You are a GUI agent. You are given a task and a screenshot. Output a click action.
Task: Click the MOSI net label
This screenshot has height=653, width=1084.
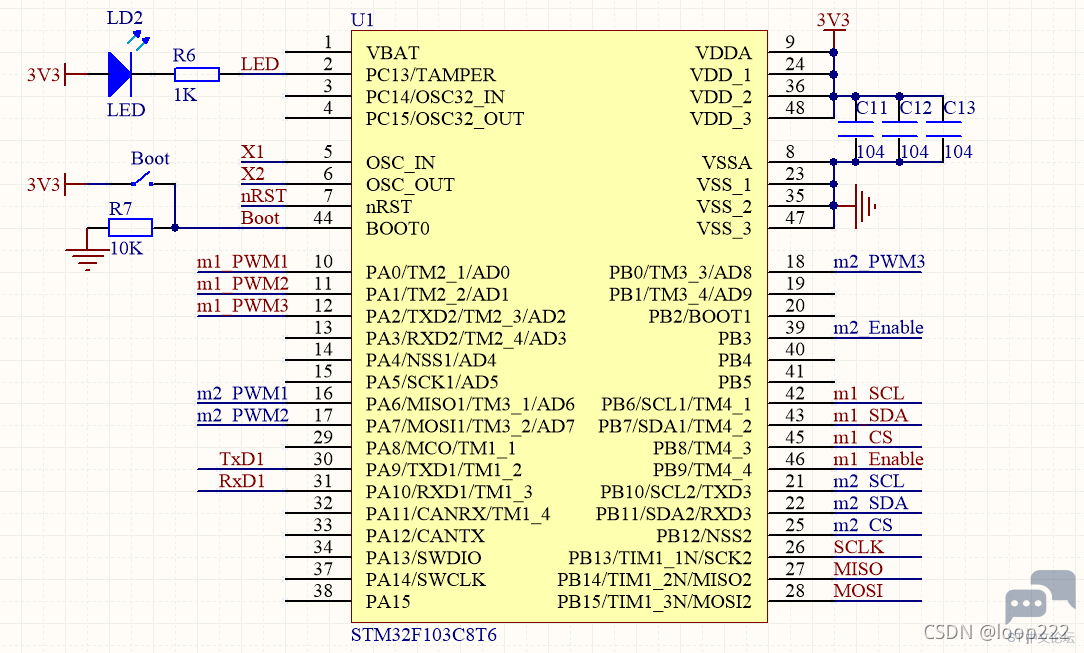(x=857, y=591)
